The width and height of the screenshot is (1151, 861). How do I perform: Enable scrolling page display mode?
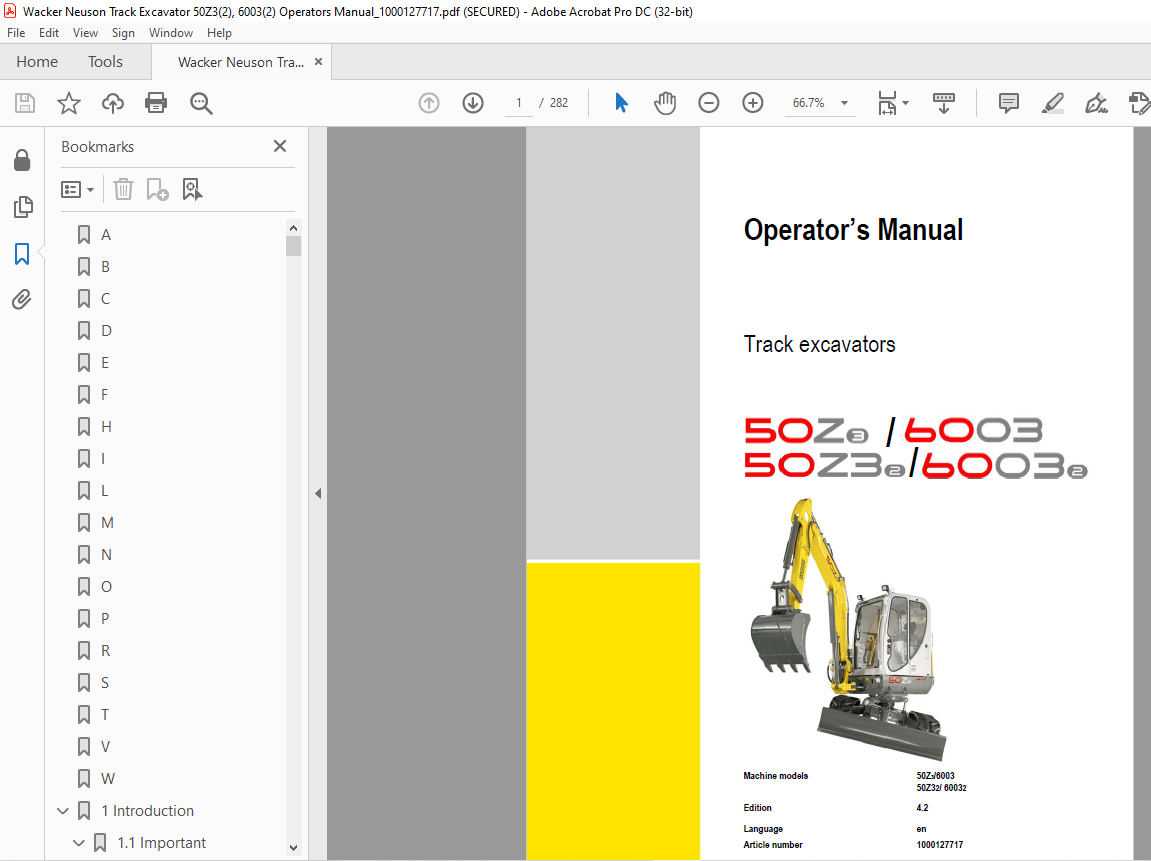pyautogui.click(x=944, y=103)
